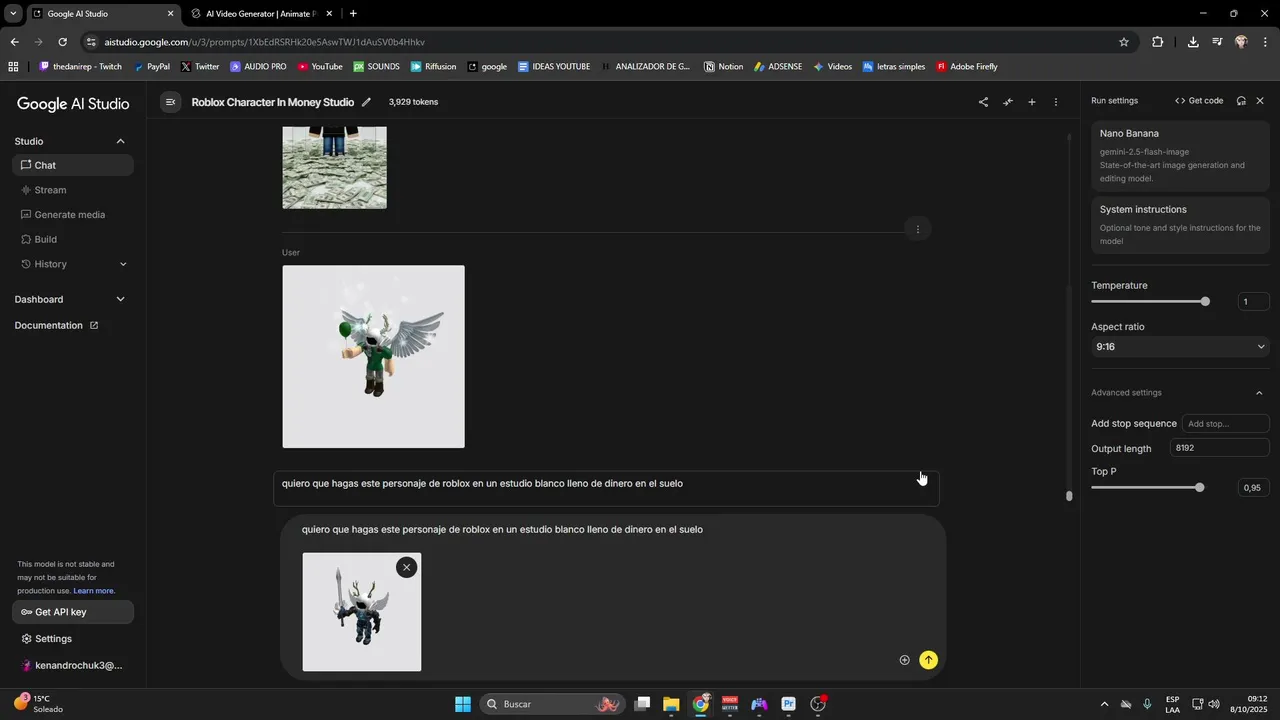Open Get code
The width and height of the screenshot is (1280, 720).
coord(1199,101)
